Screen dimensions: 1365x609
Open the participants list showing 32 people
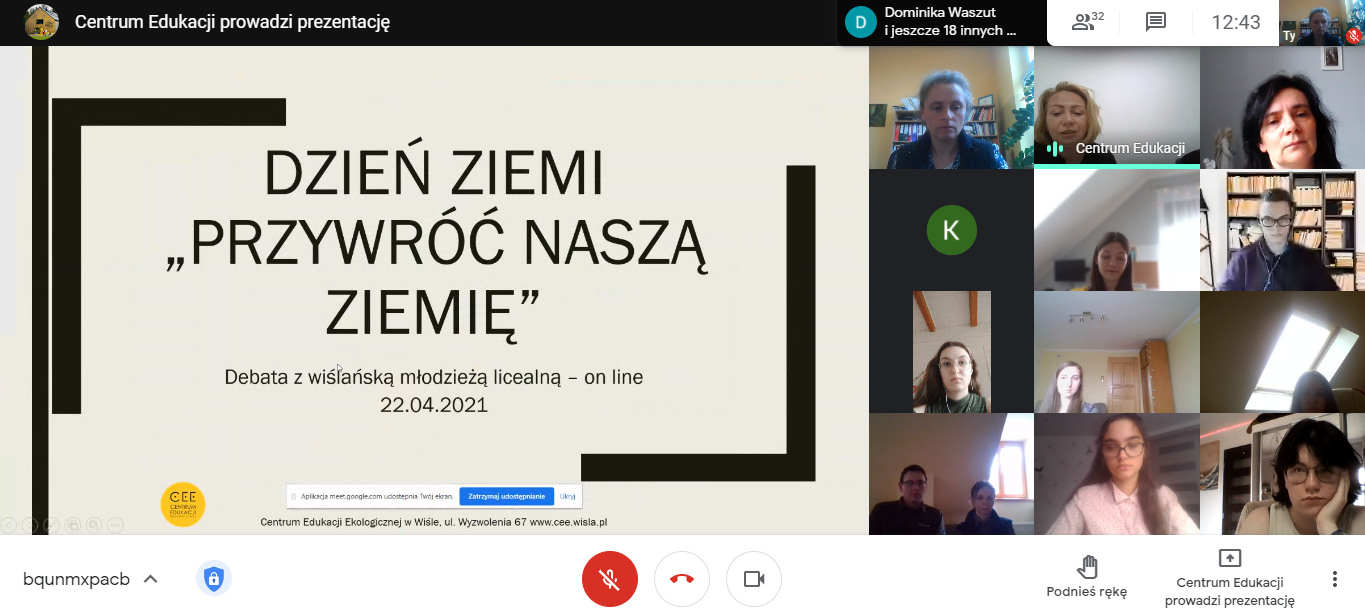(x=1087, y=22)
